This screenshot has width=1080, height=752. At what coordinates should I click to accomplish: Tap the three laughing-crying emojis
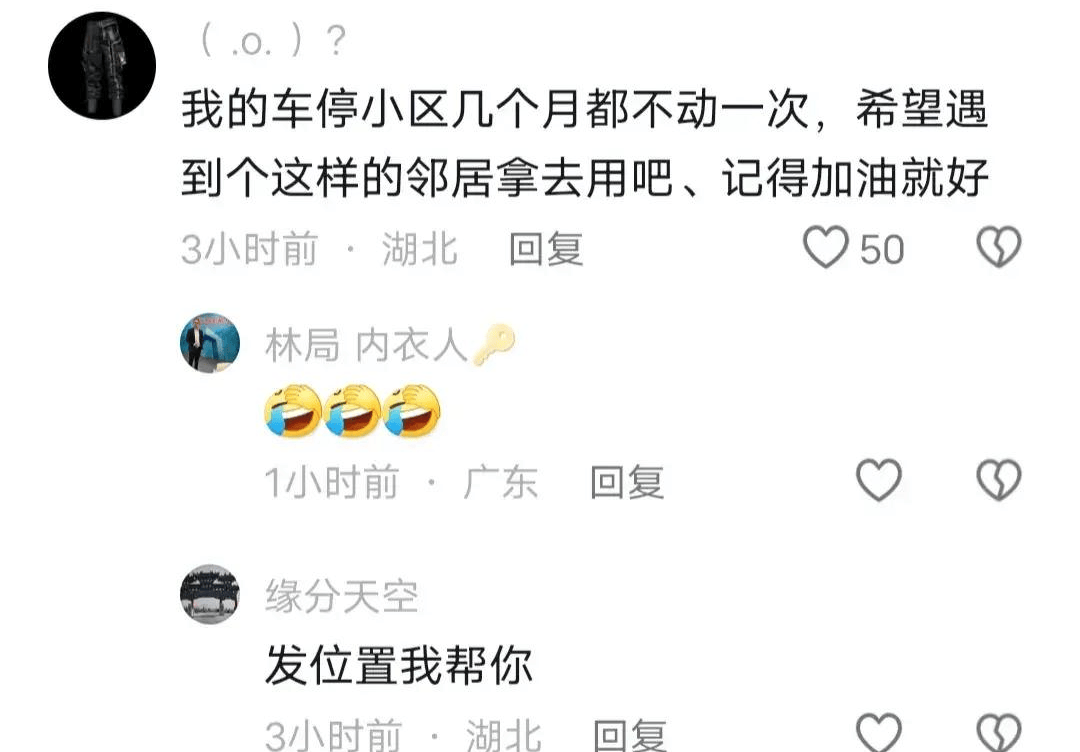(x=353, y=410)
